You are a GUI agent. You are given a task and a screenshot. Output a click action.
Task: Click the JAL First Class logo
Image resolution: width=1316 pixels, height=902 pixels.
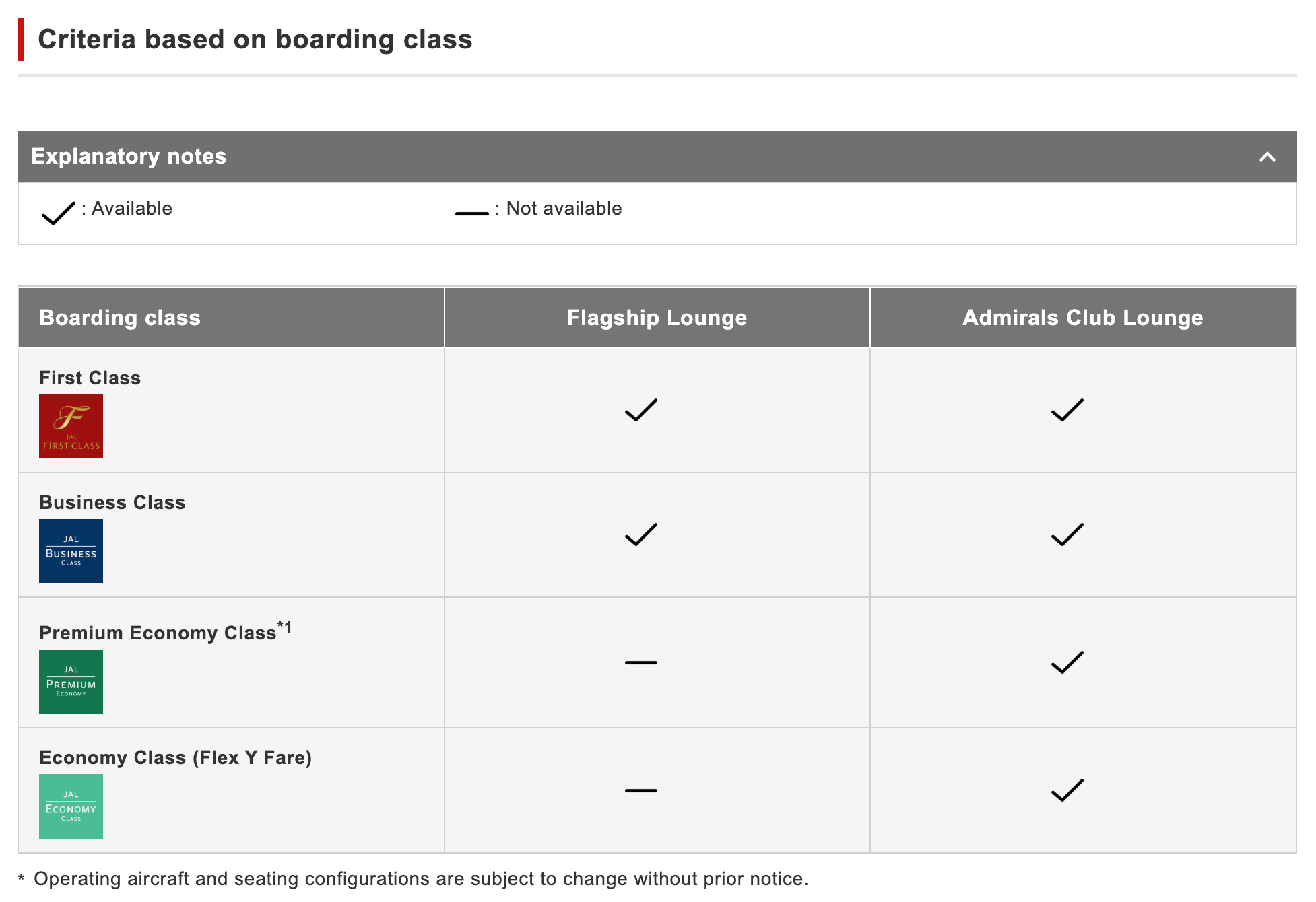(x=71, y=426)
